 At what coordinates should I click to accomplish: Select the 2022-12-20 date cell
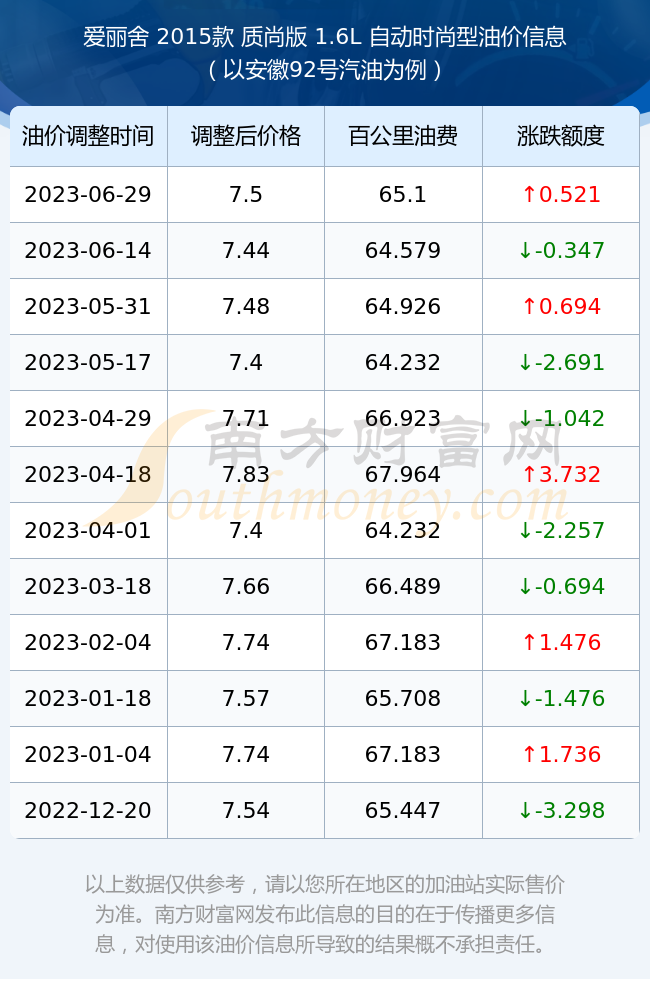coord(88,811)
